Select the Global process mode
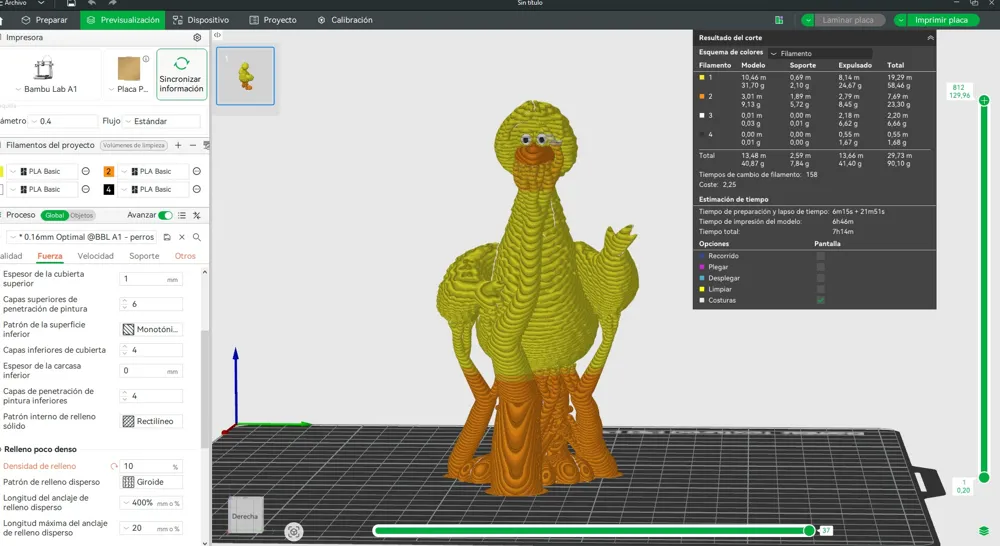1000x546 pixels. [x=54, y=216]
